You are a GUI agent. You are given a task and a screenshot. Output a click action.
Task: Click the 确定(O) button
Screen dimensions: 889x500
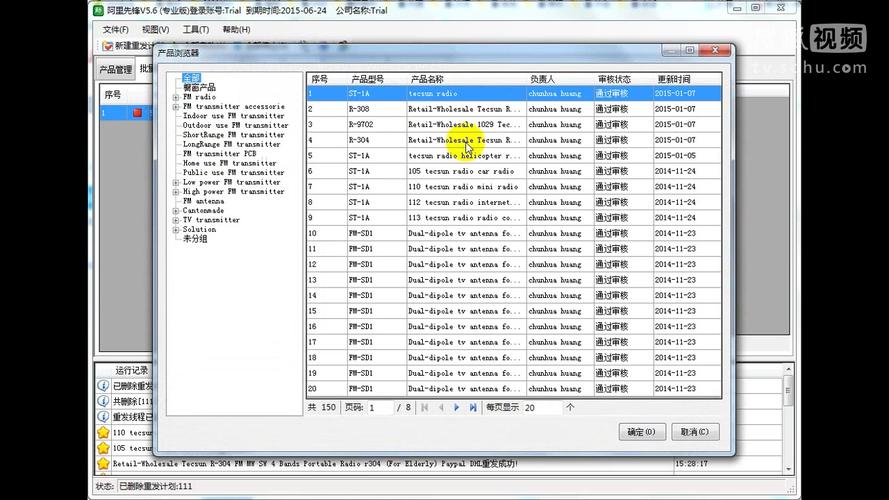641,432
